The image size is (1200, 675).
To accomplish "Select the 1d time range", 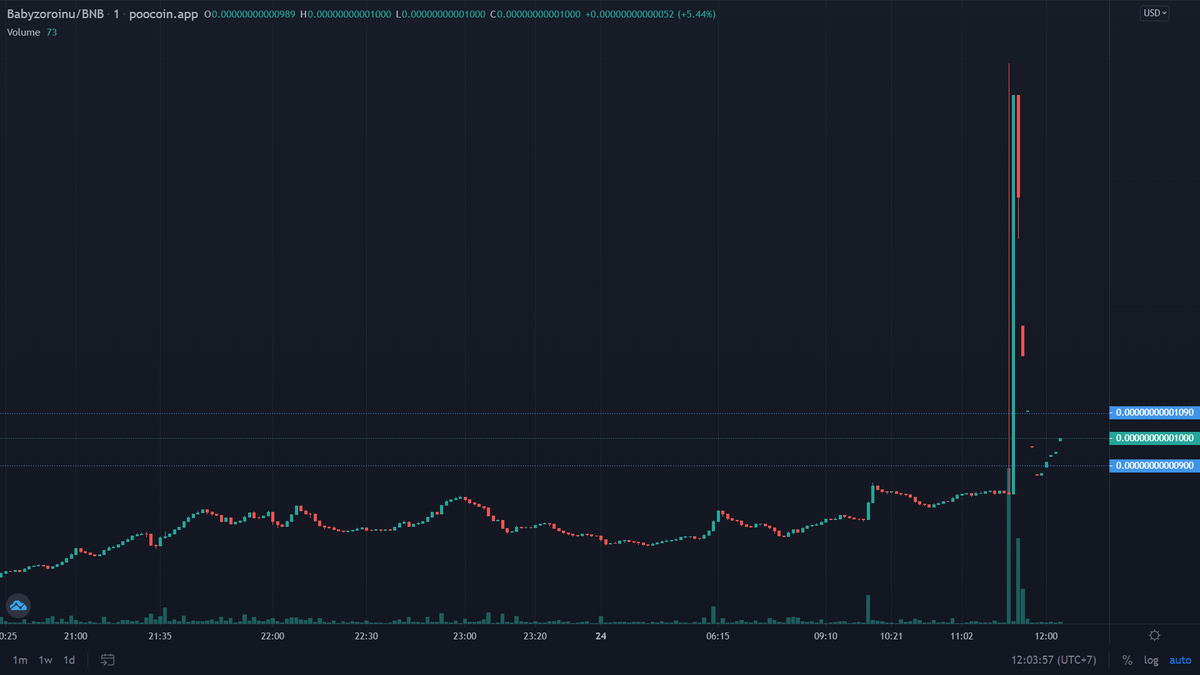I will (x=69, y=660).
